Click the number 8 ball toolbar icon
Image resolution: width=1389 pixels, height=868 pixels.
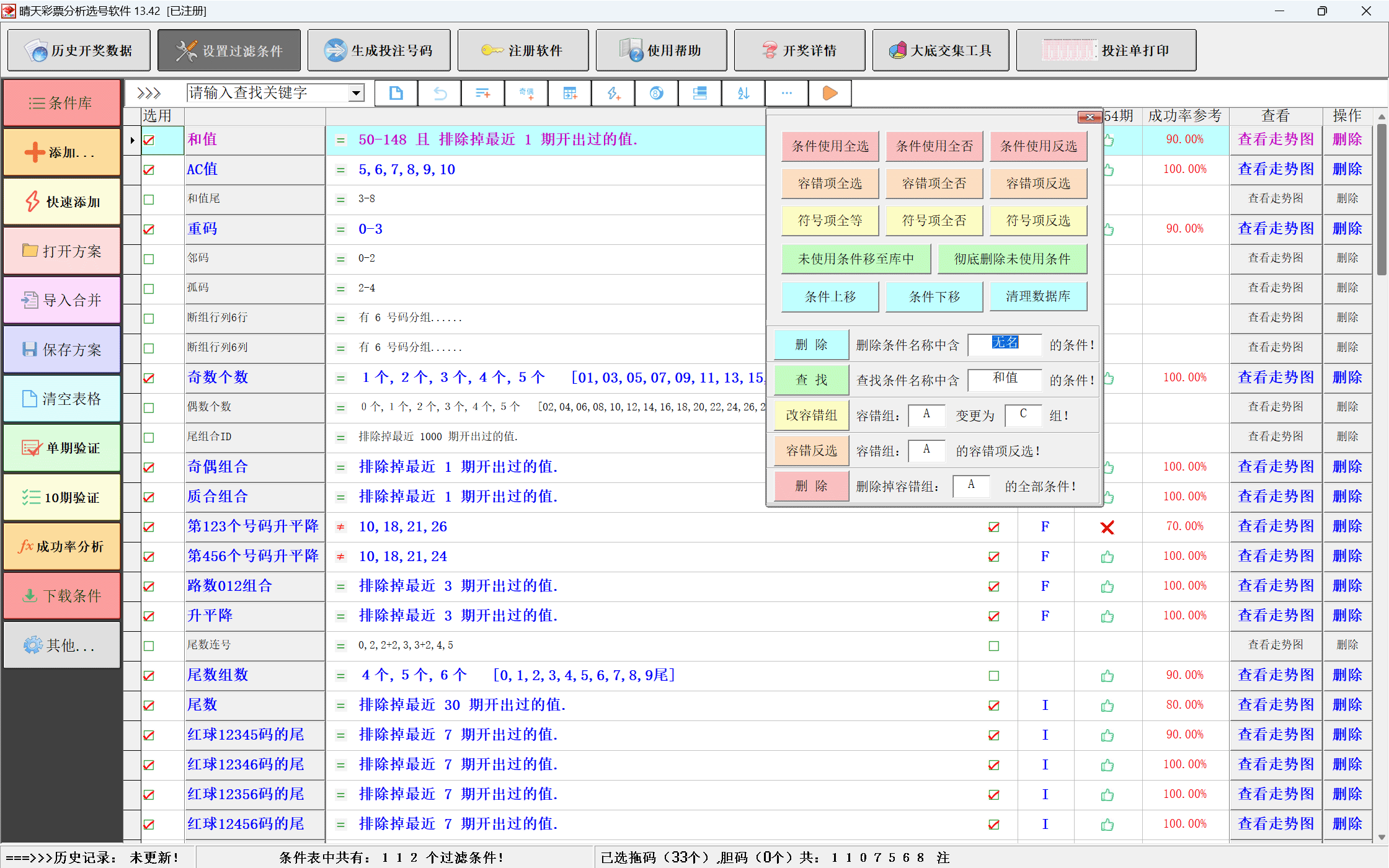coord(656,94)
